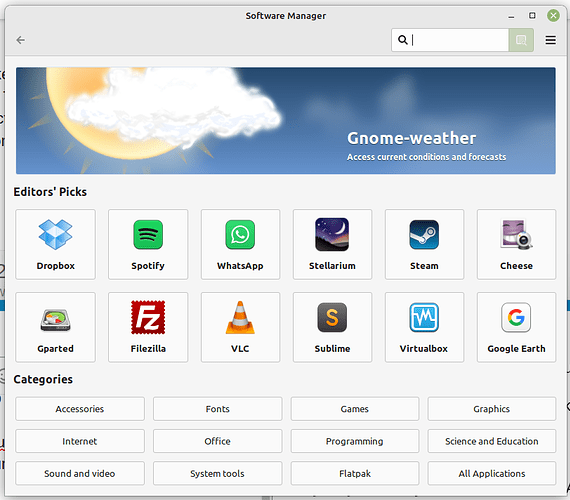Viewport: 570px width, 500px height.
Task: Browse the Fonts category
Action: [x=217, y=409]
